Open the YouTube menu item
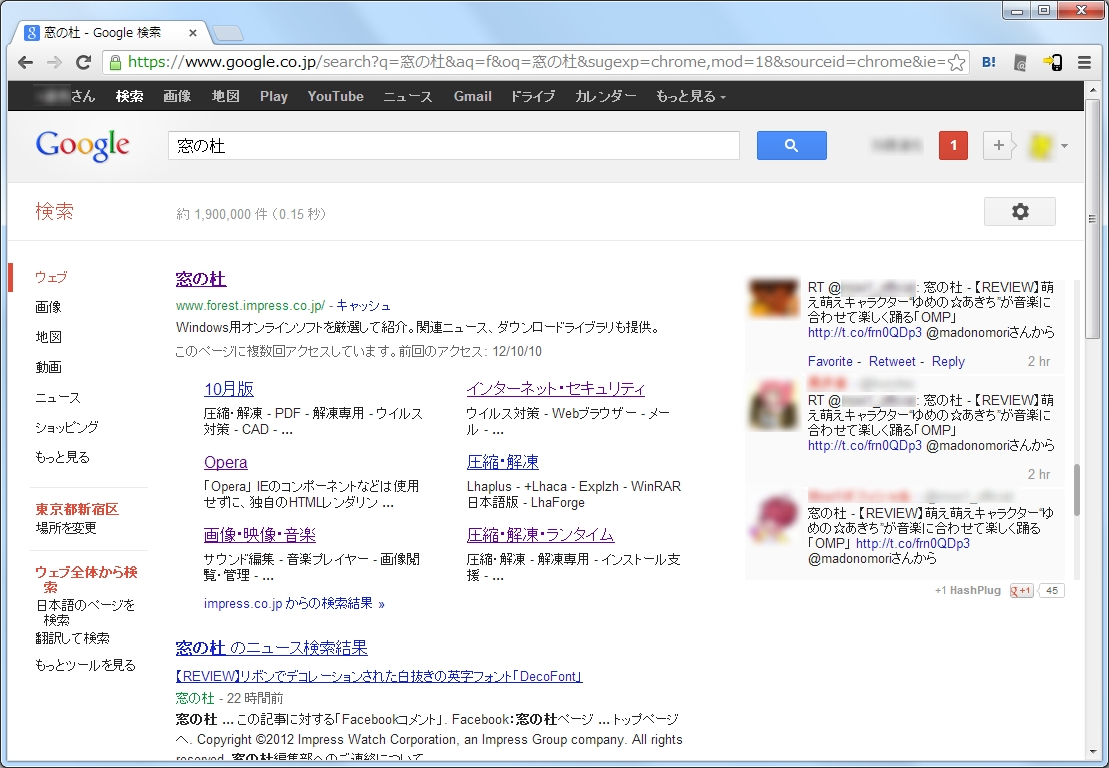Viewport: 1109px width, 768px height. pos(335,96)
